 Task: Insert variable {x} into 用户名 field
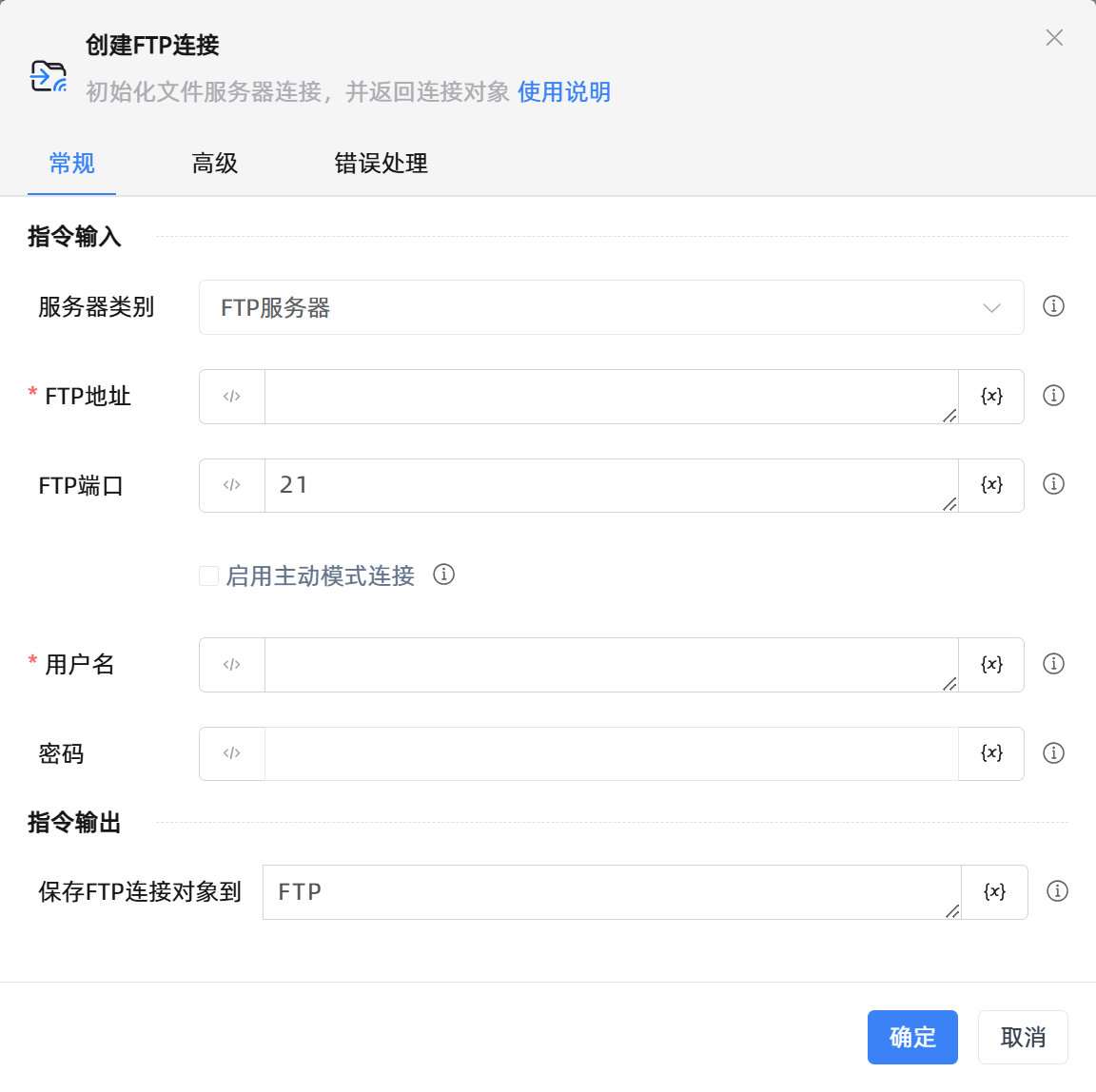point(991,664)
